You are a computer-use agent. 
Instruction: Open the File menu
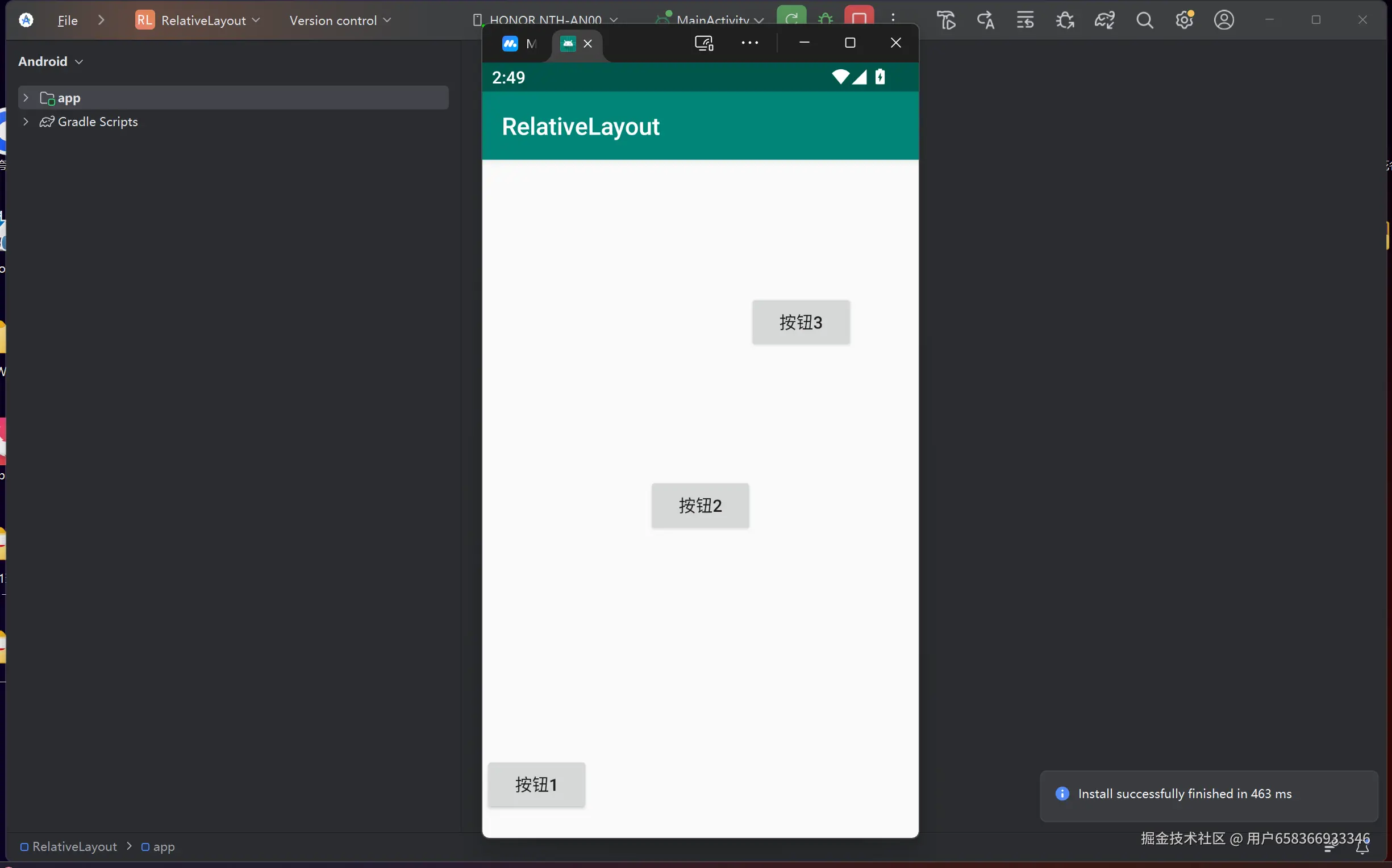coord(67,20)
